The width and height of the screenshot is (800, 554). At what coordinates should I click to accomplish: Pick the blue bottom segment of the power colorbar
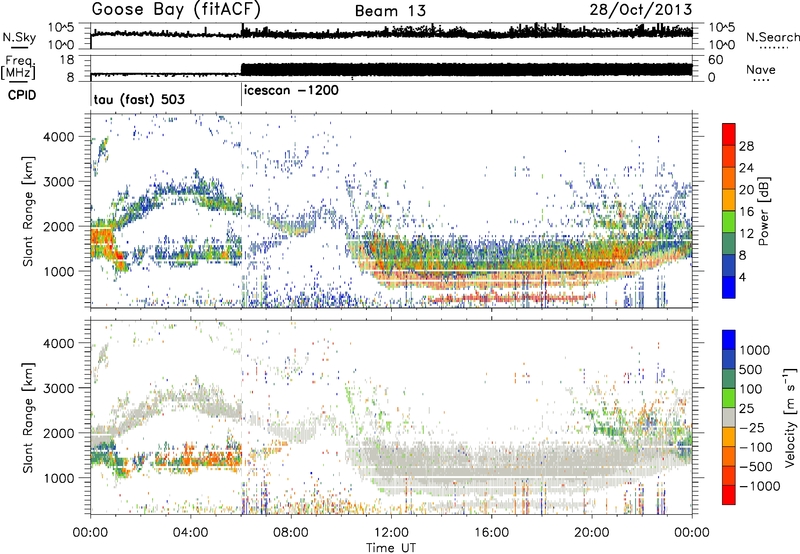(x=729, y=287)
